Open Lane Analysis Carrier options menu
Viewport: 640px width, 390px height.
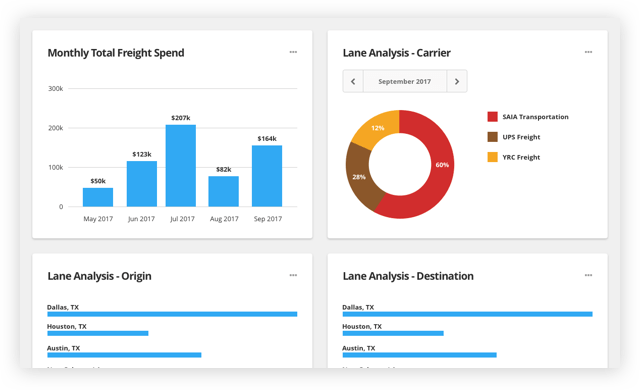point(588,52)
